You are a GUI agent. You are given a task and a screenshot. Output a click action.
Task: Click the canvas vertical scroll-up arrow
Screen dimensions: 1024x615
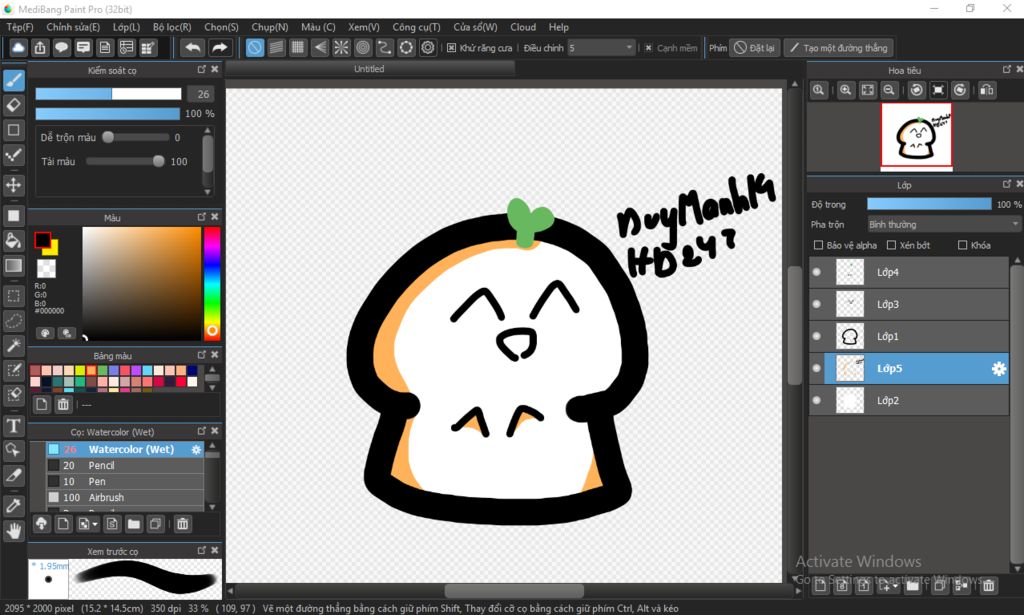pos(795,84)
